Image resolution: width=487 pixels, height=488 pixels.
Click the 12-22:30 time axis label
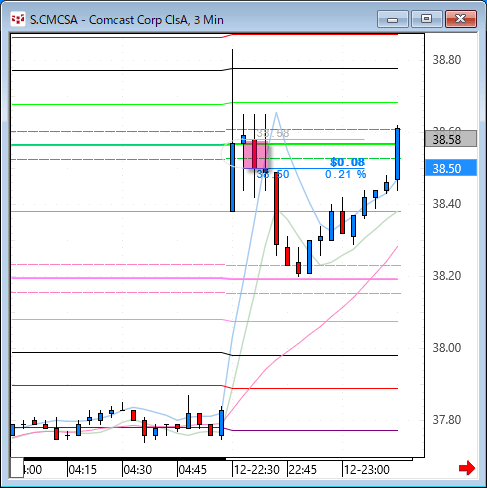coord(257,470)
